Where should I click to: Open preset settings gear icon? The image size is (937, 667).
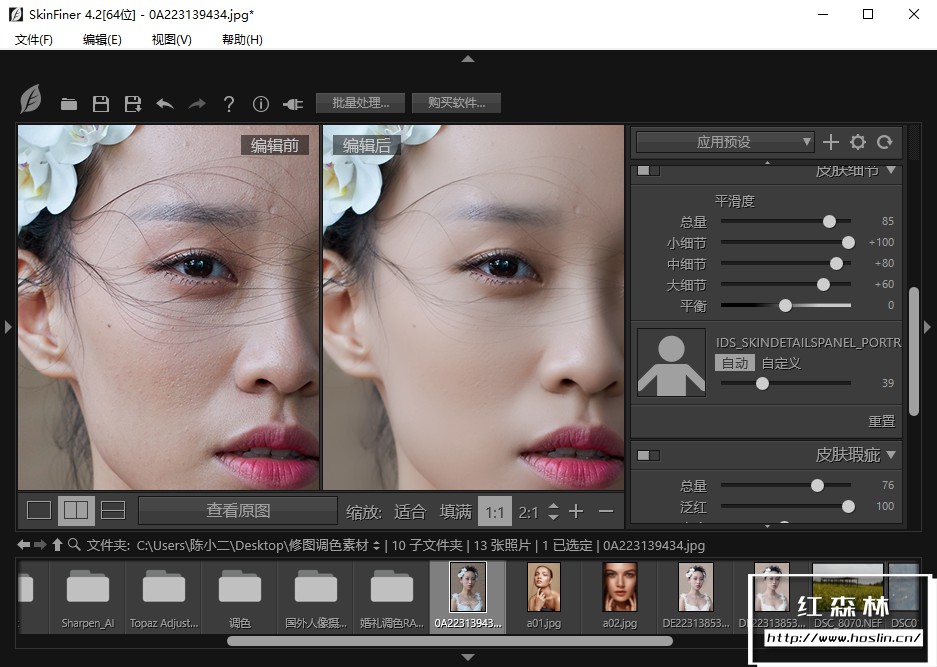tap(857, 142)
